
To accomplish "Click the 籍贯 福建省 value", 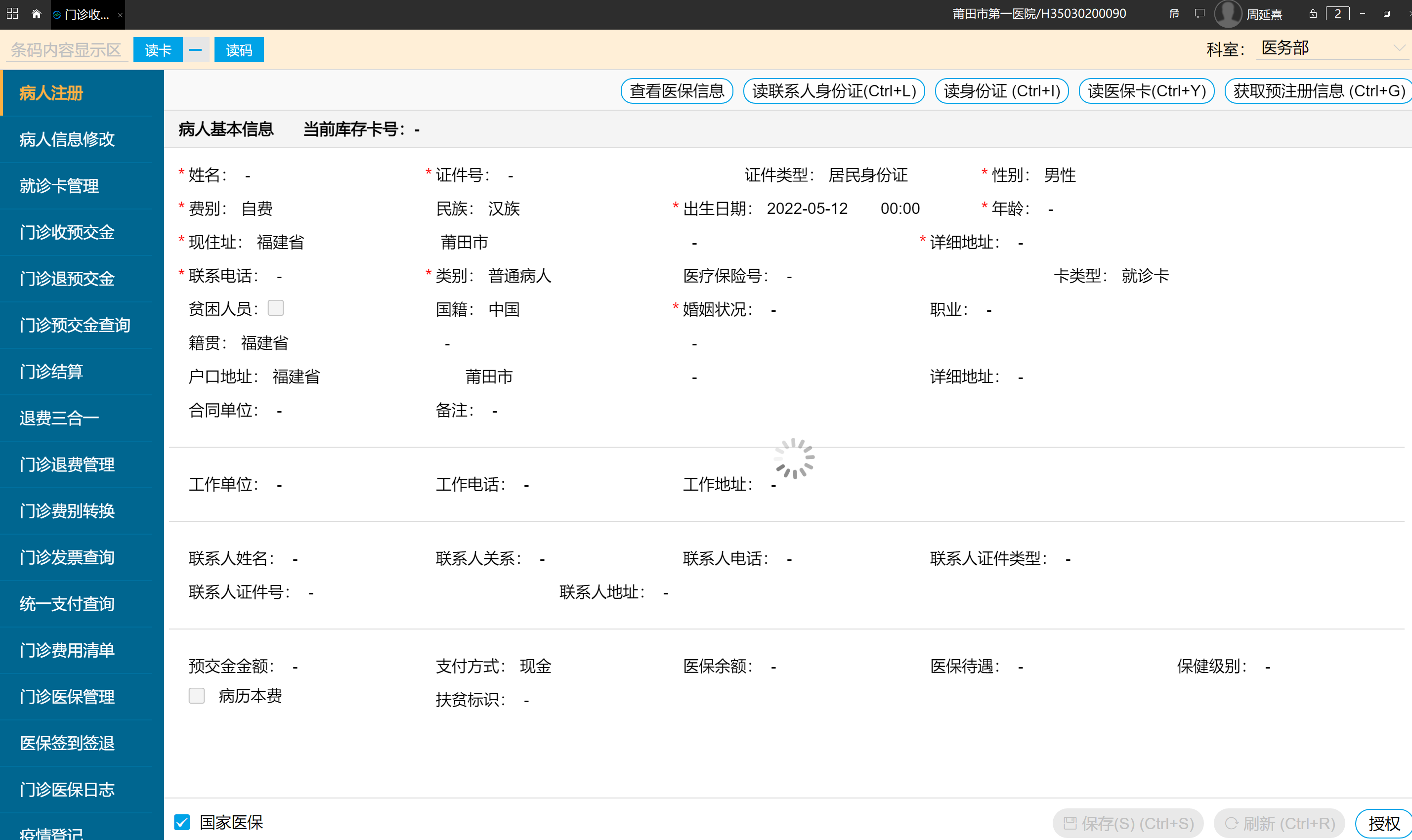I will click(x=264, y=343).
